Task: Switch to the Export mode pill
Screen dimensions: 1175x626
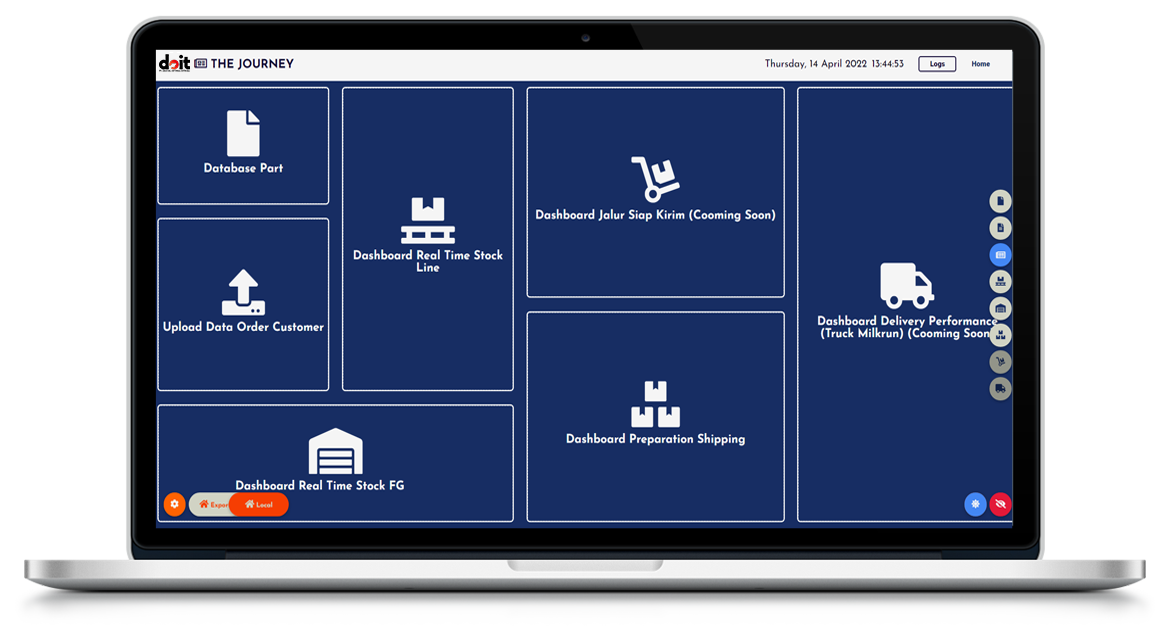Action: tap(212, 505)
